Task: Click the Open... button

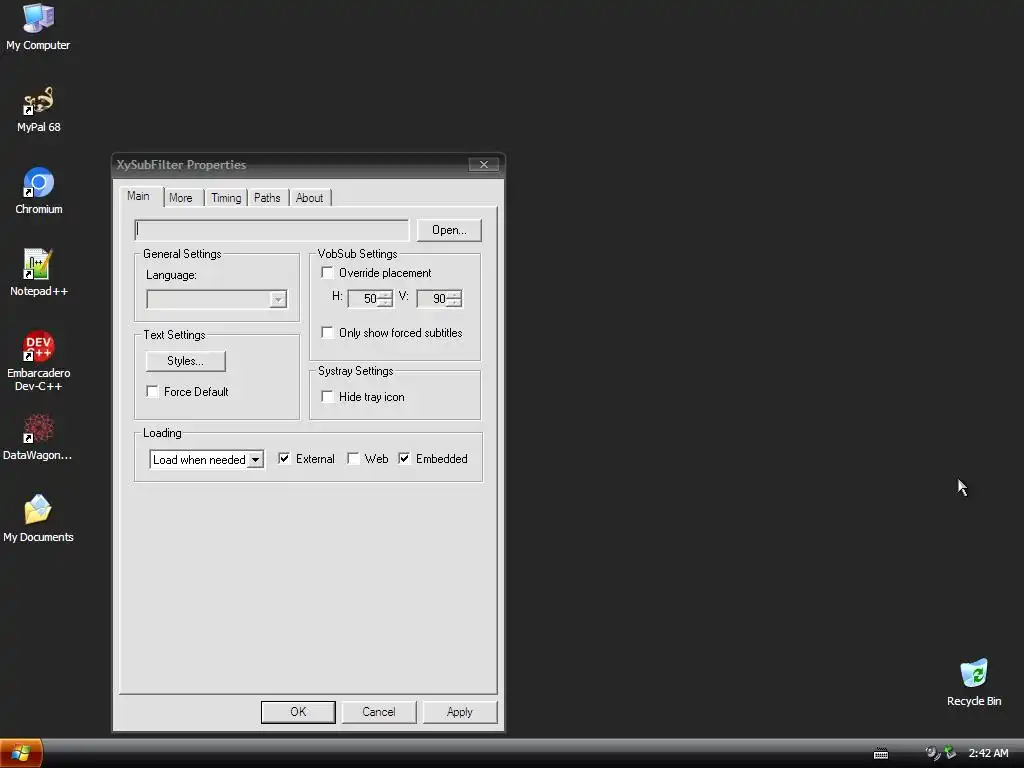Action: point(449,230)
